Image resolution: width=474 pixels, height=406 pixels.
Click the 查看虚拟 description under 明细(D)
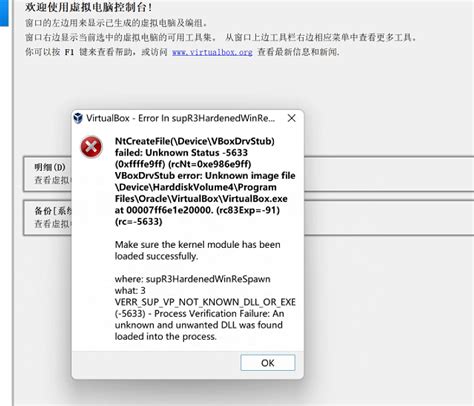pyautogui.click(x=53, y=180)
